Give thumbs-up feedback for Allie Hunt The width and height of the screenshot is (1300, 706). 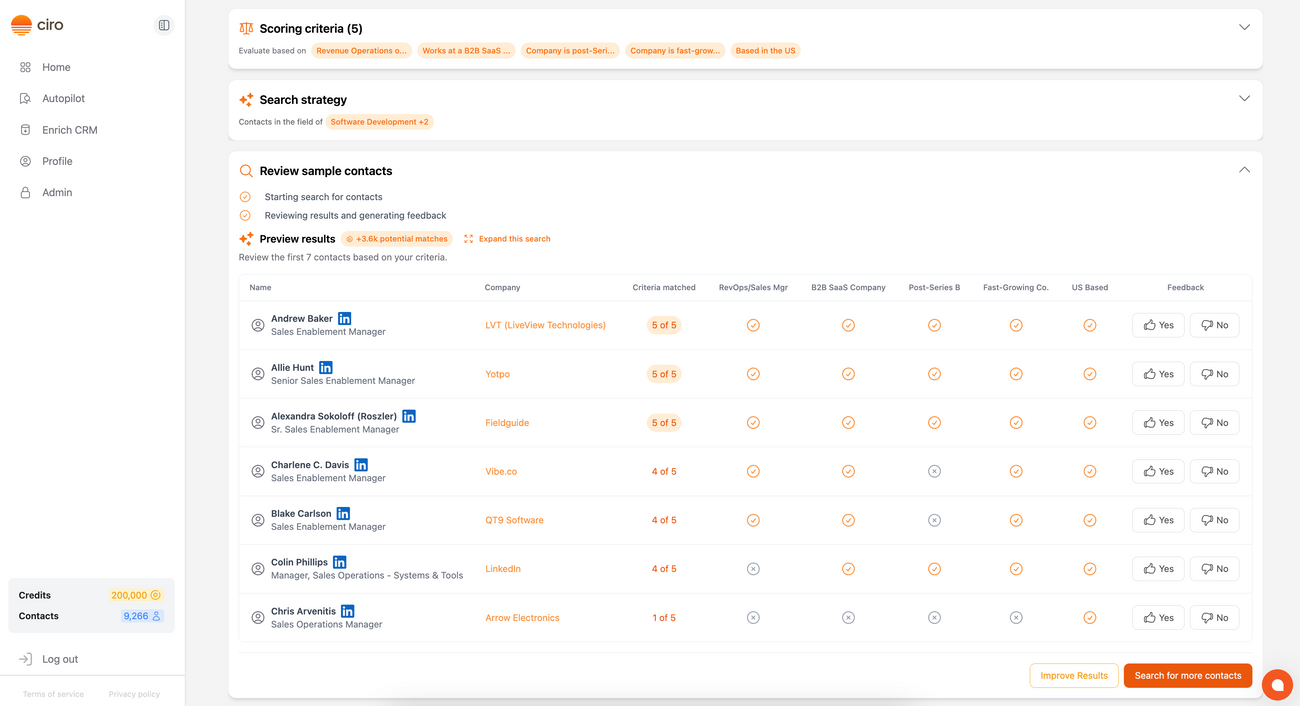click(1157, 373)
